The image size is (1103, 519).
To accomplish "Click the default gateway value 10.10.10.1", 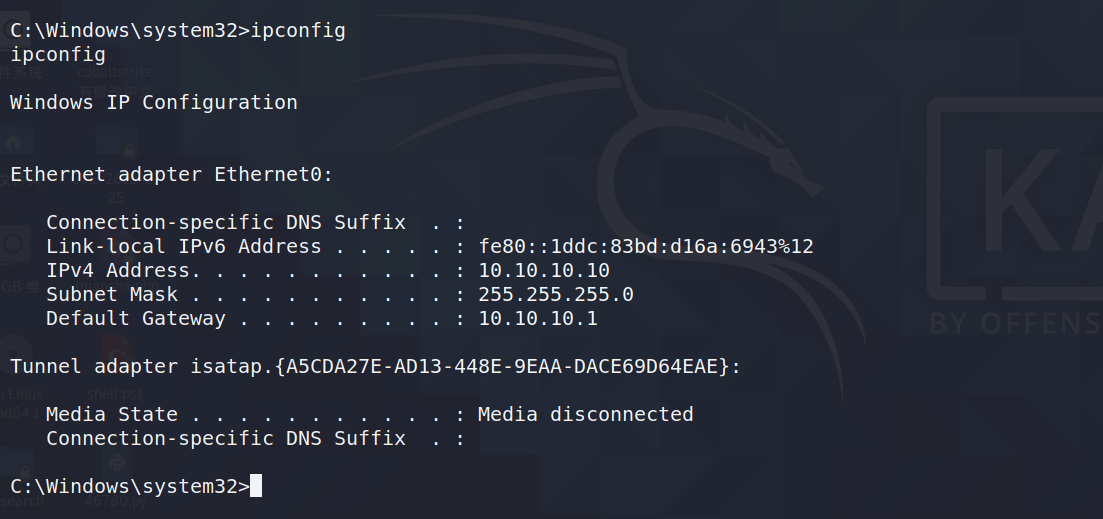I will coord(538,319).
